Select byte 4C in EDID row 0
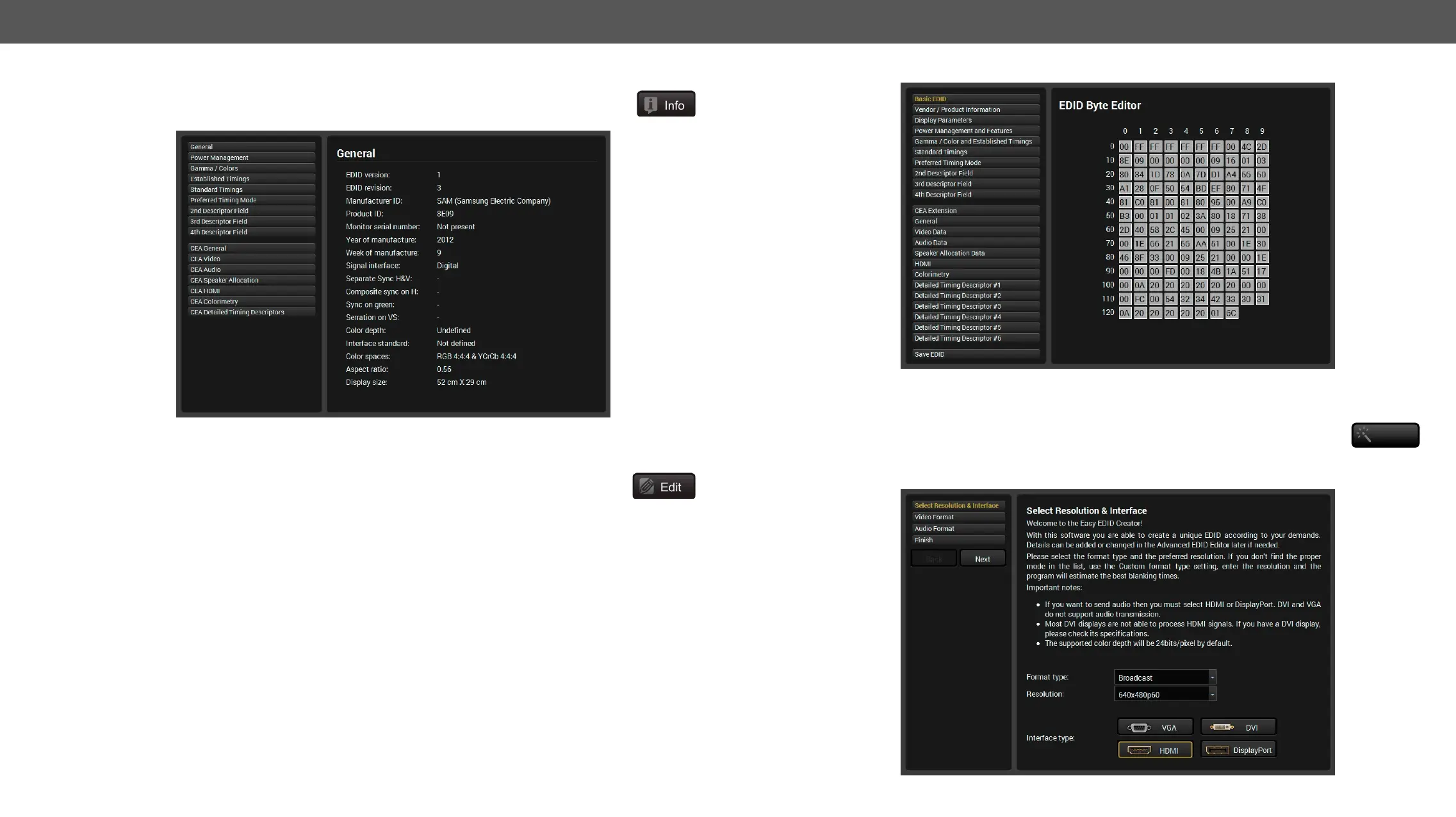The image size is (1456, 817). click(1246, 147)
